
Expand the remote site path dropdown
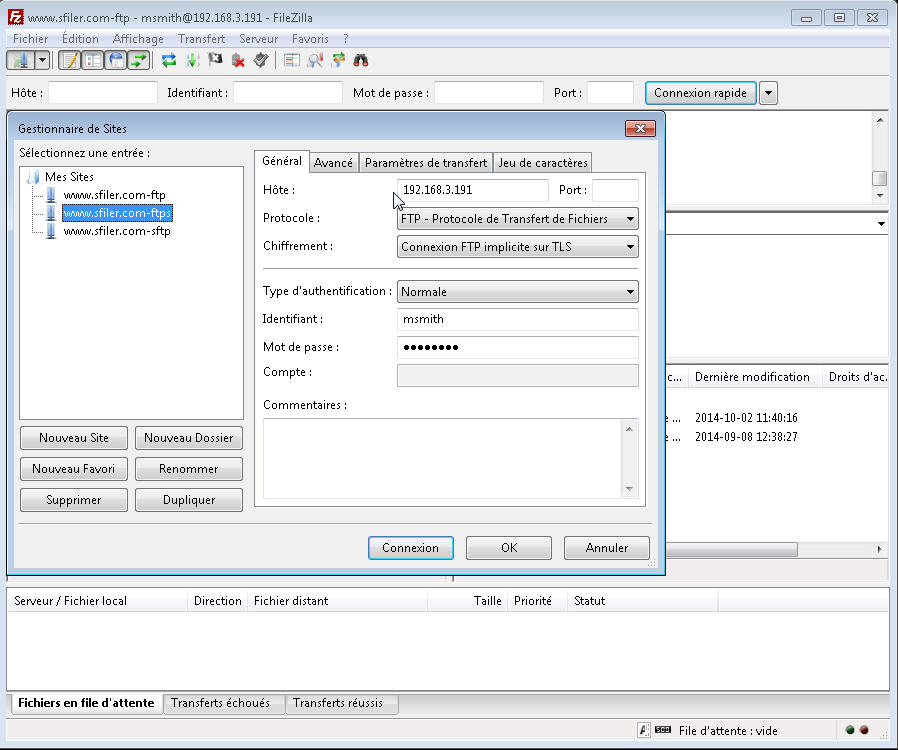click(x=881, y=224)
